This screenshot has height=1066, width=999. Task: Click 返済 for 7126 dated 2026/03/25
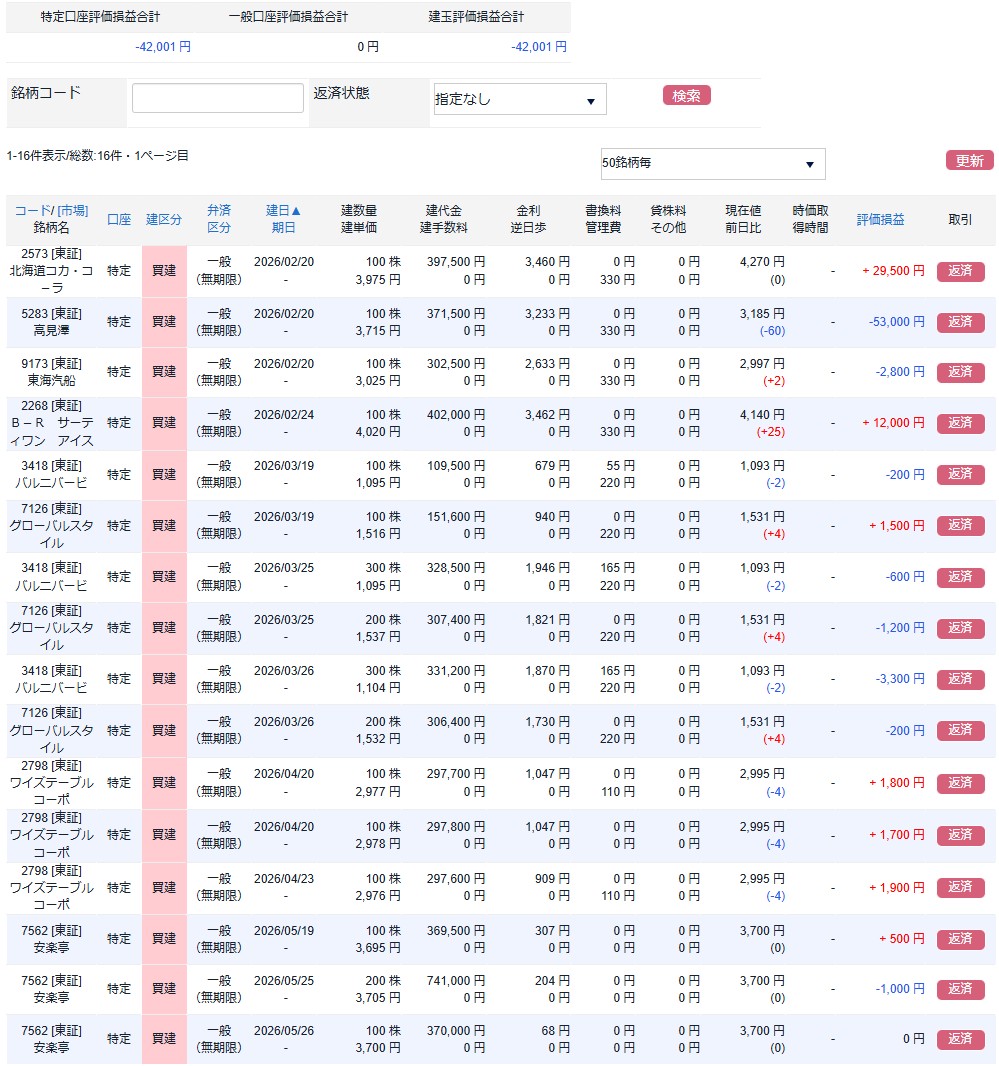click(960, 627)
